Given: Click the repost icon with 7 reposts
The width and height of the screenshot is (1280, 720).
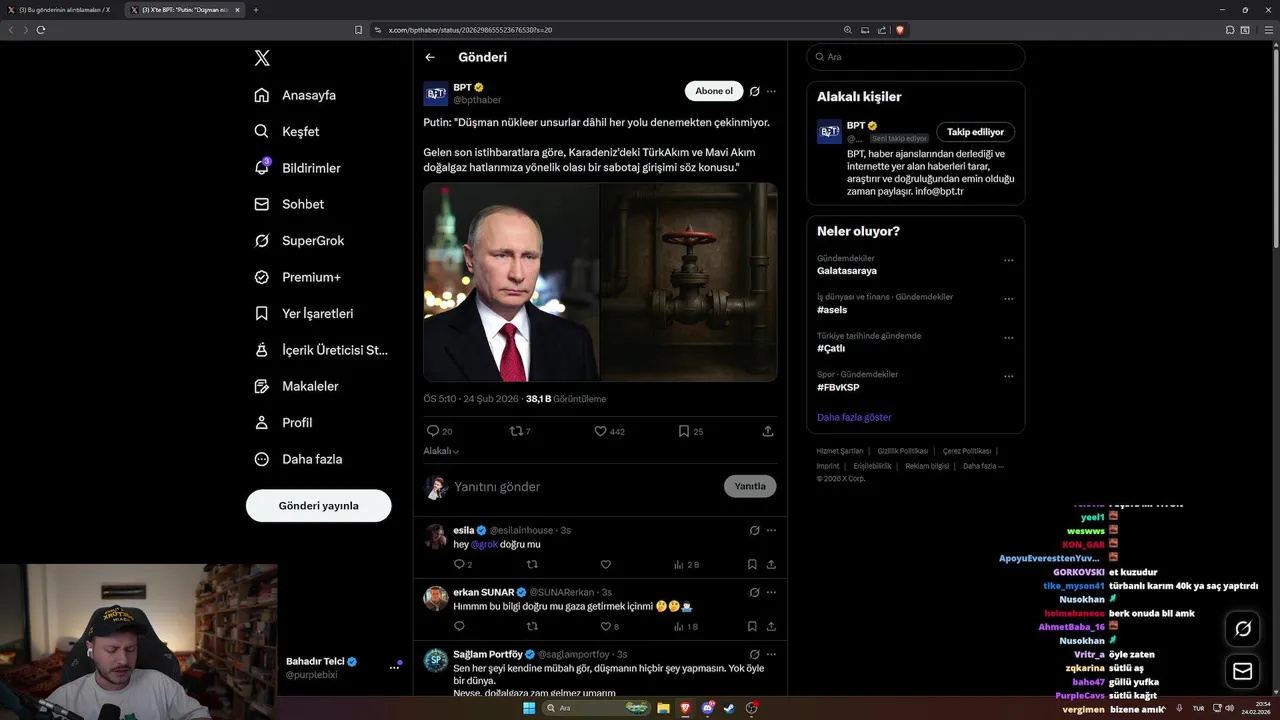Looking at the screenshot, I should pos(516,431).
